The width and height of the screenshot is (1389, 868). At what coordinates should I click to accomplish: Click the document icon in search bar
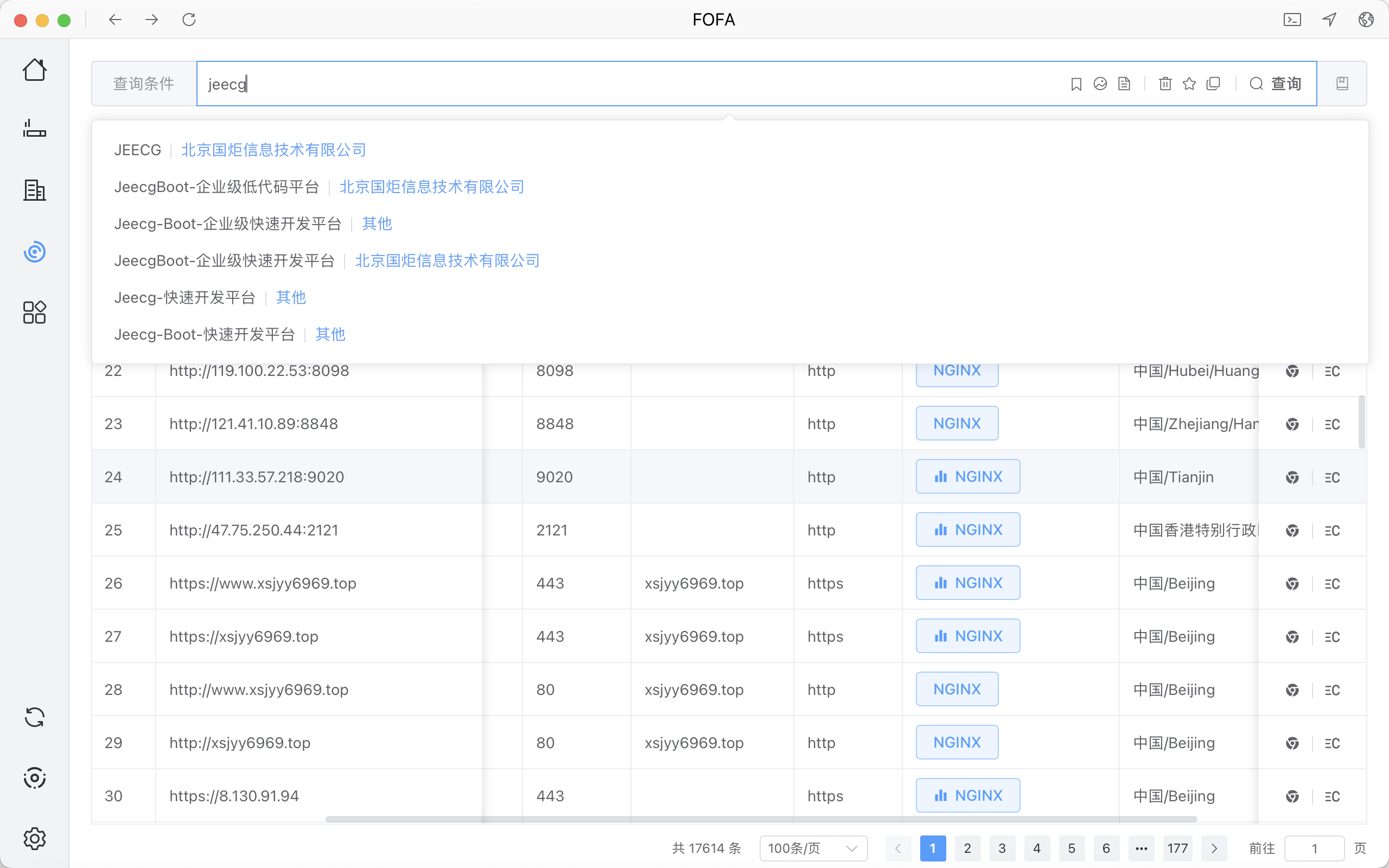click(1124, 84)
